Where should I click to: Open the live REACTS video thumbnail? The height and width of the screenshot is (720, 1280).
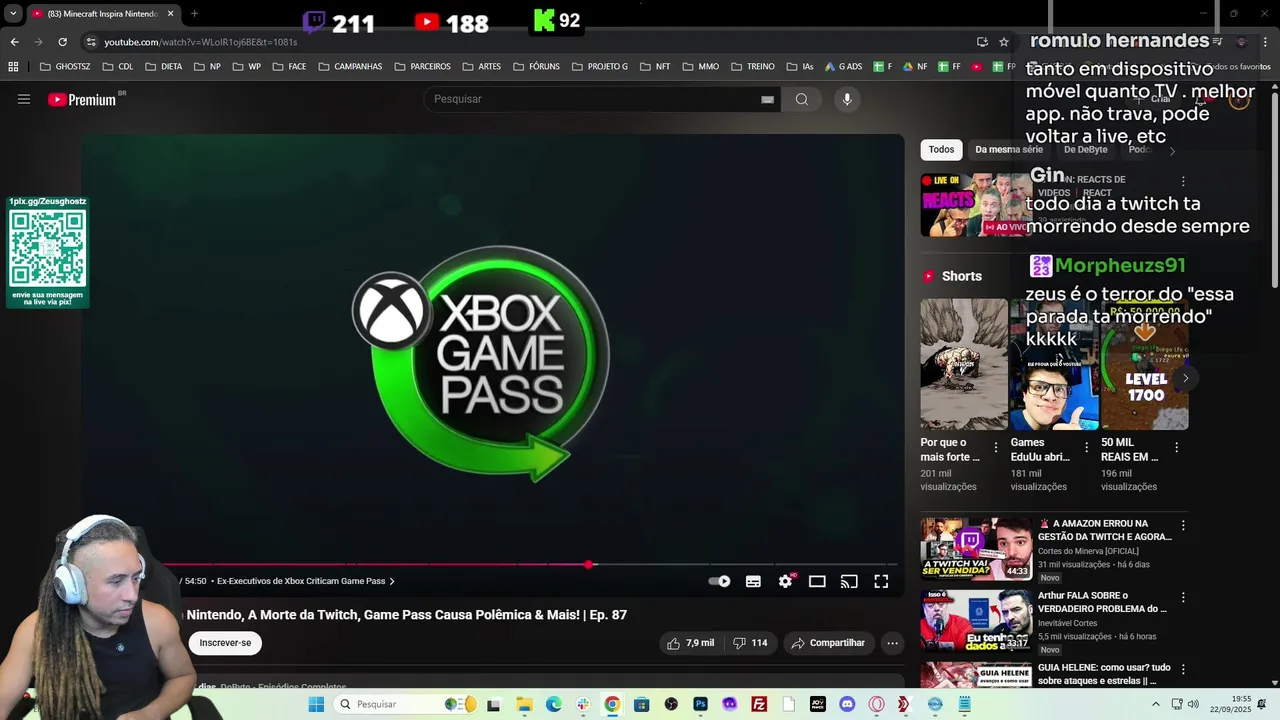(x=976, y=205)
